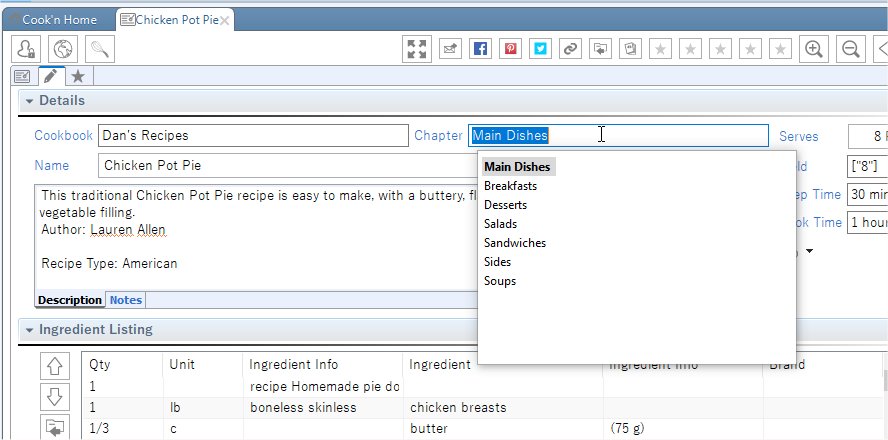Set the first rating star

coord(661,48)
